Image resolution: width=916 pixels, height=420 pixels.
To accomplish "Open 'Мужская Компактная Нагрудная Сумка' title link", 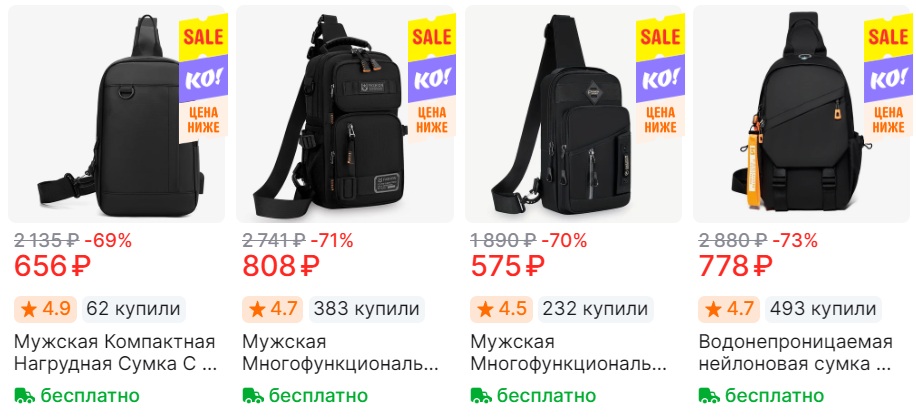I will click(x=115, y=353).
